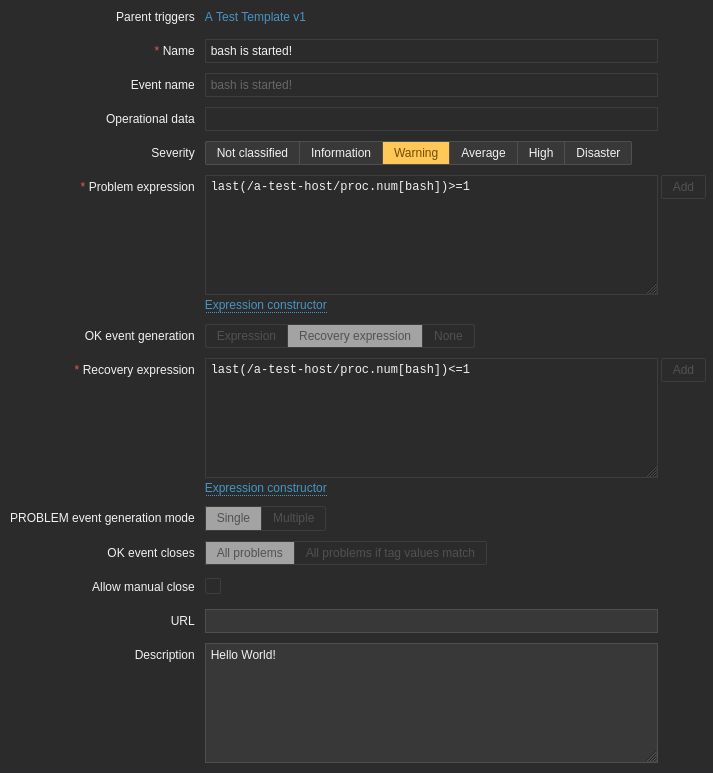Select Multiple PROBLEM event generation mode
The width and height of the screenshot is (713, 773).
pyautogui.click(x=293, y=518)
